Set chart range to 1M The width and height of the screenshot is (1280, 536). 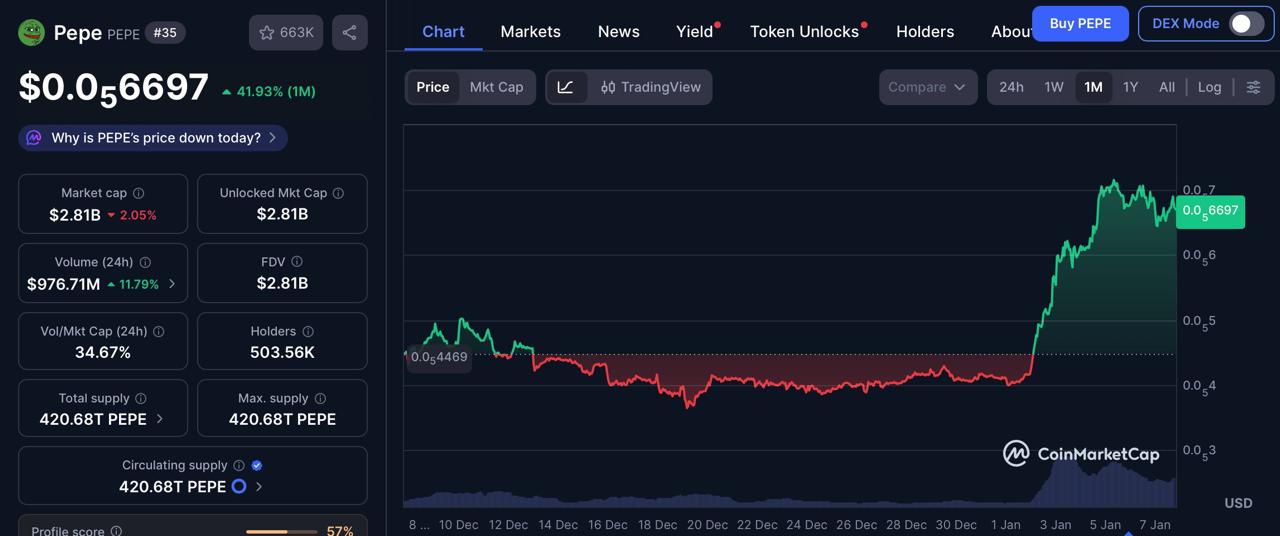tap(1093, 87)
